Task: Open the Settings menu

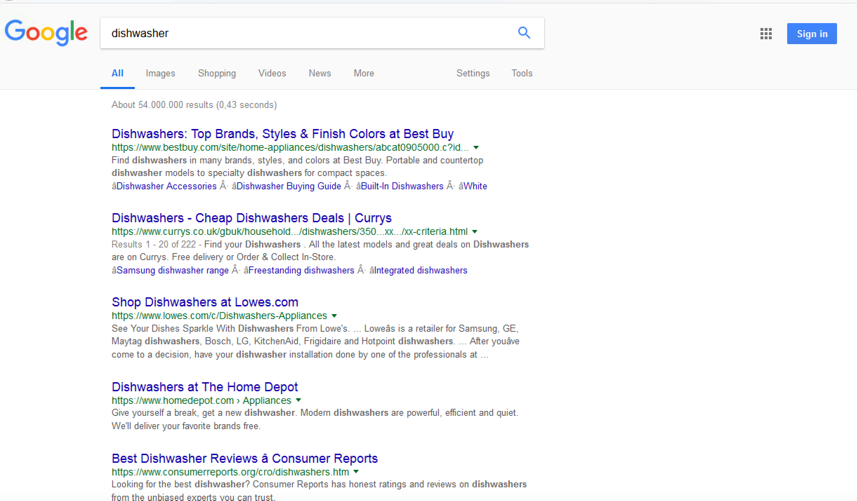Action: (x=473, y=73)
